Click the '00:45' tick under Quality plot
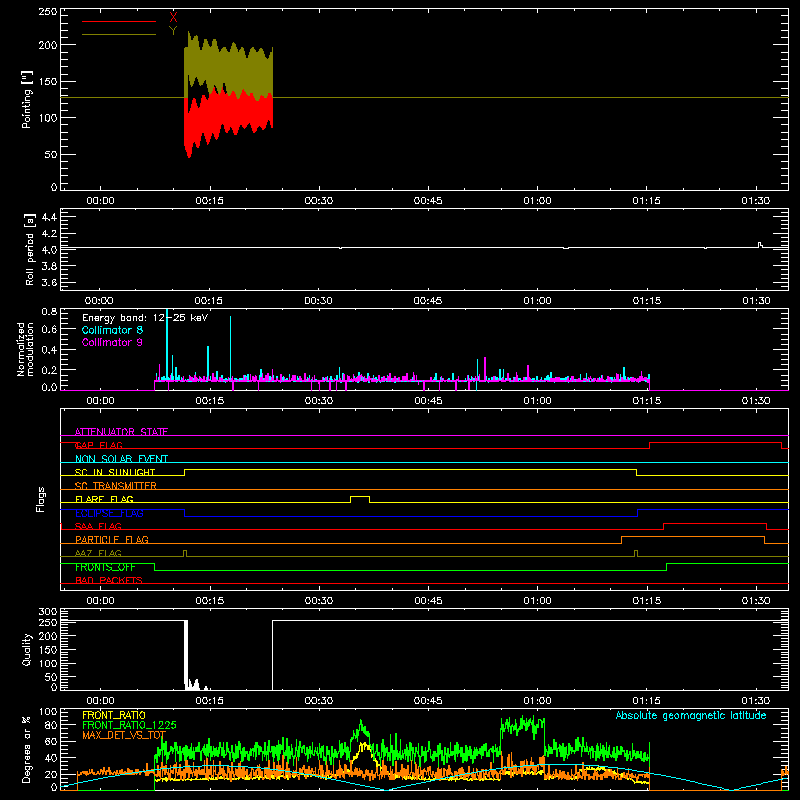 click(x=428, y=701)
